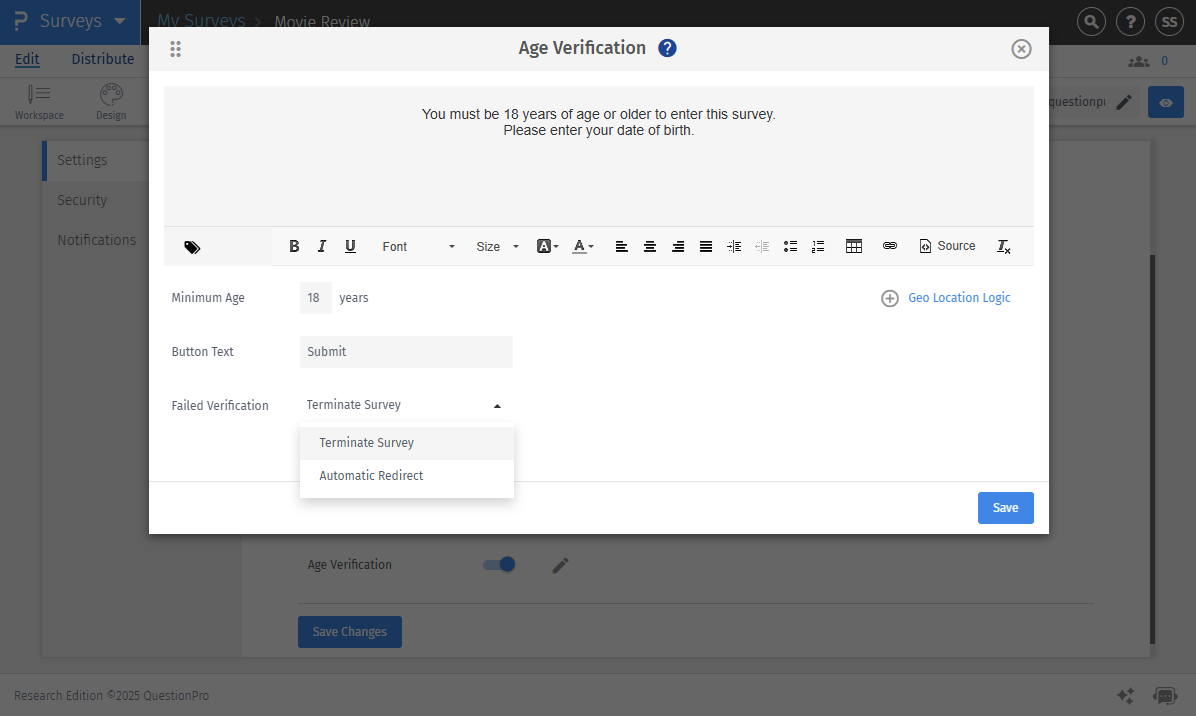This screenshot has height=716, width=1196.
Task: Select Automatic Redirect from the list
Action: click(x=371, y=475)
